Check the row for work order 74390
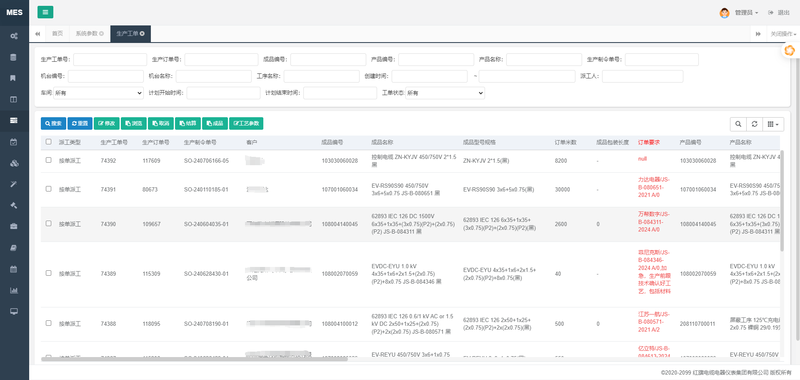Image resolution: width=800 pixels, height=380 pixels. (x=48, y=223)
